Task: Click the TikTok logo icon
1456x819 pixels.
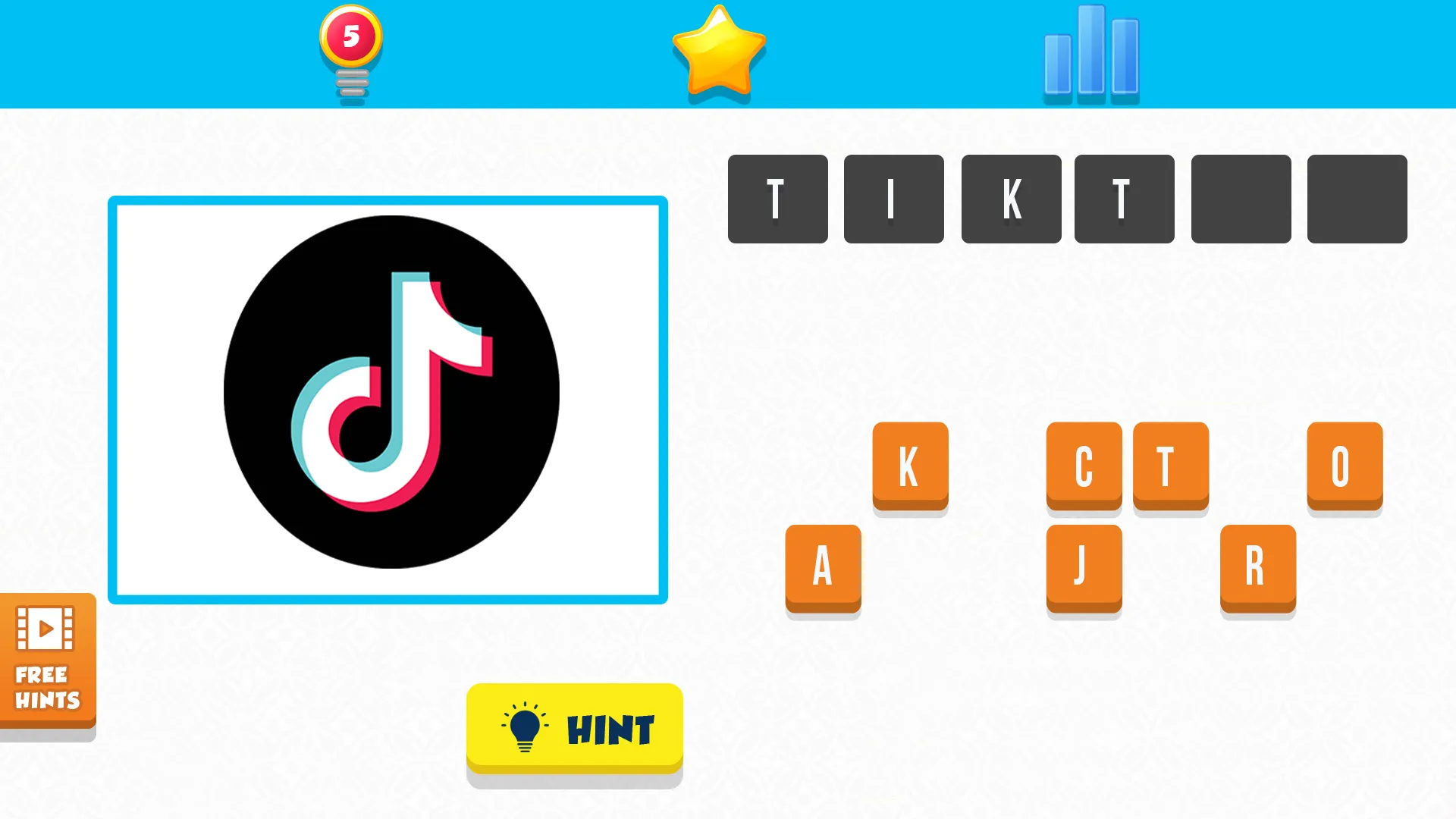Action: pyautogui.click(x=389, y=399)
